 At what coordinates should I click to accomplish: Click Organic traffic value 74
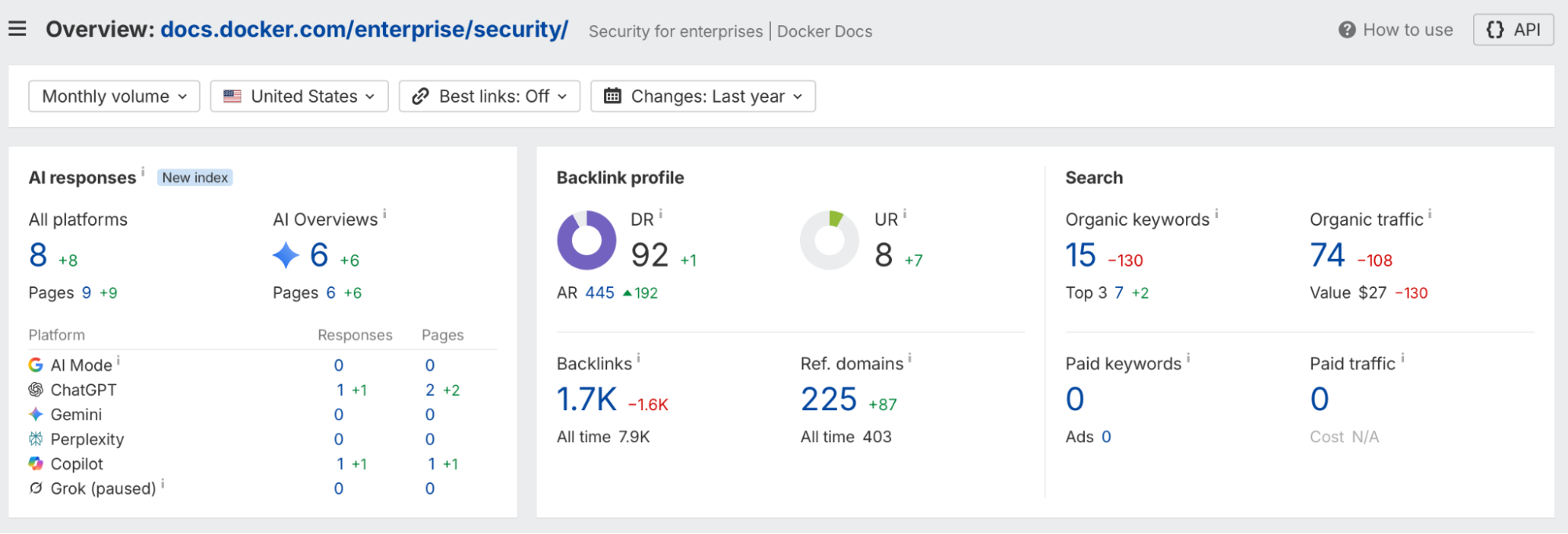[1327, 256]
